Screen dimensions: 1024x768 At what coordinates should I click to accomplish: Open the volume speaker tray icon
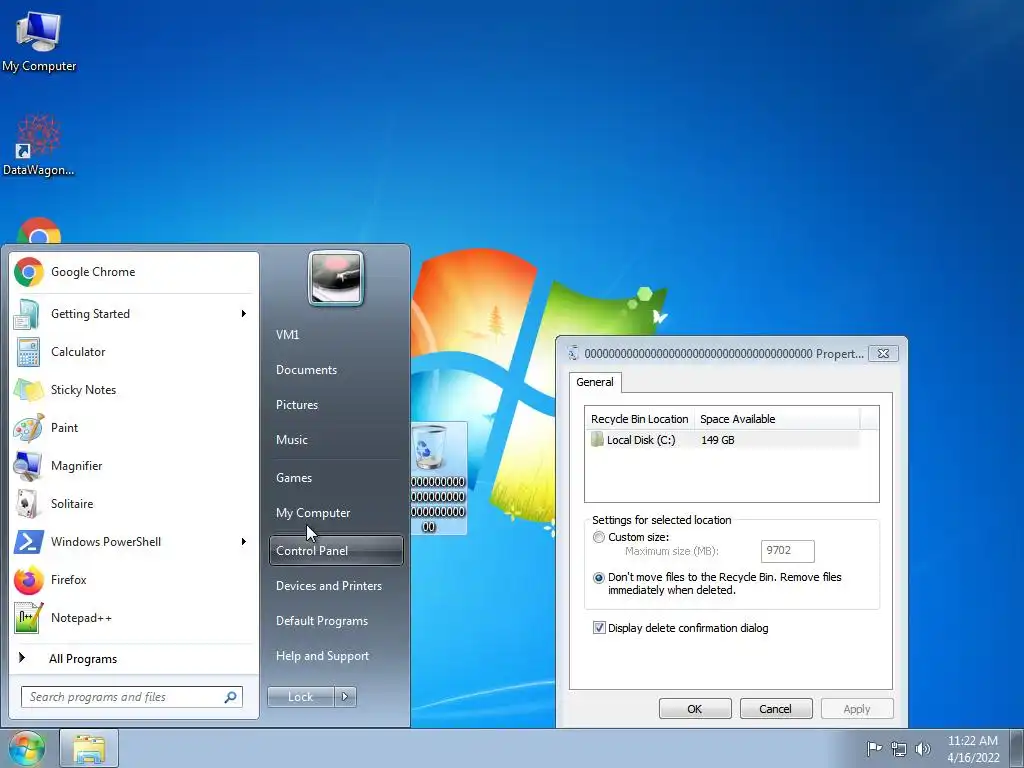coord(922,749)
